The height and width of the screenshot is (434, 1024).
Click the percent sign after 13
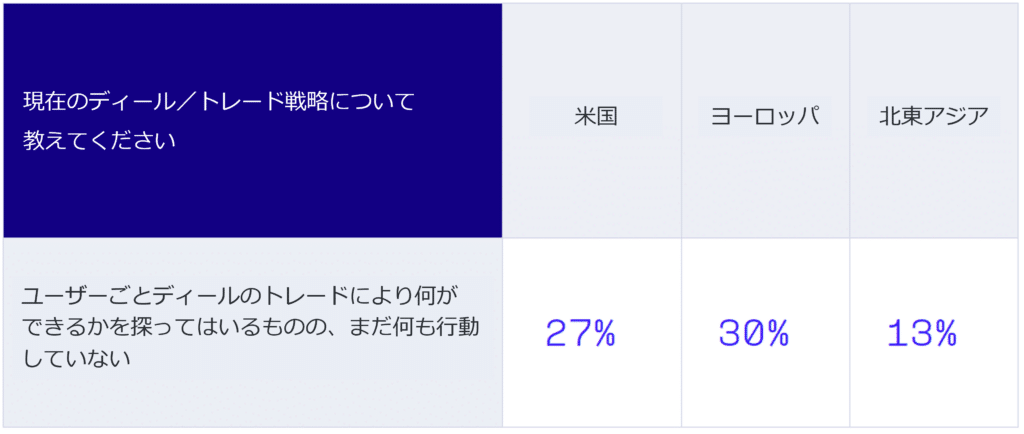click(x=944, y=333)
